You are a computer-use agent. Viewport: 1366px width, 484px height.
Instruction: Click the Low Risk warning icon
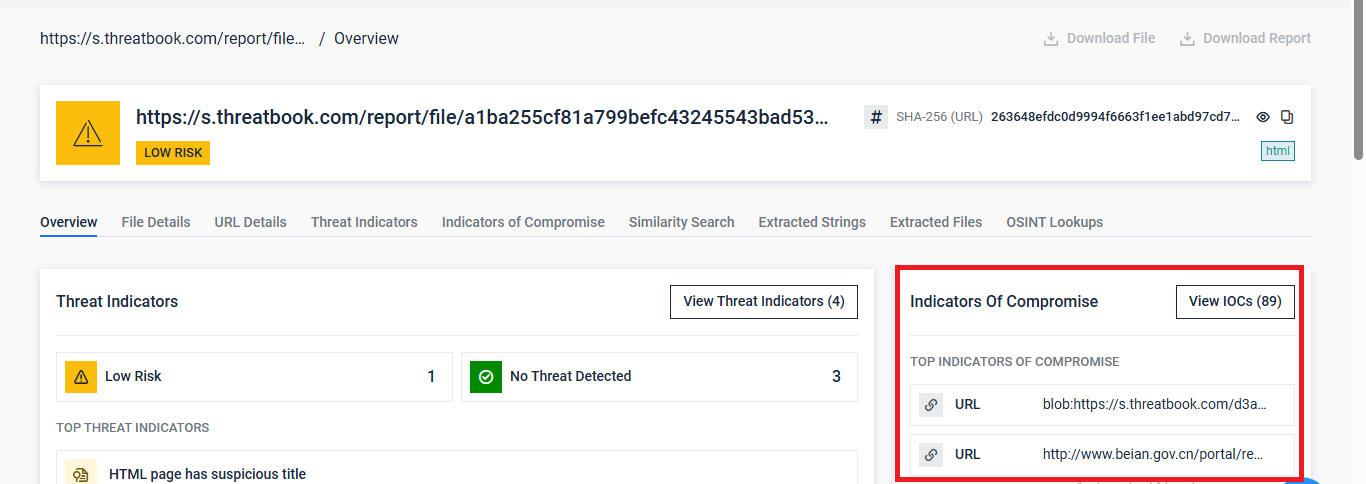pyautogui.click(x=81, y=377)
